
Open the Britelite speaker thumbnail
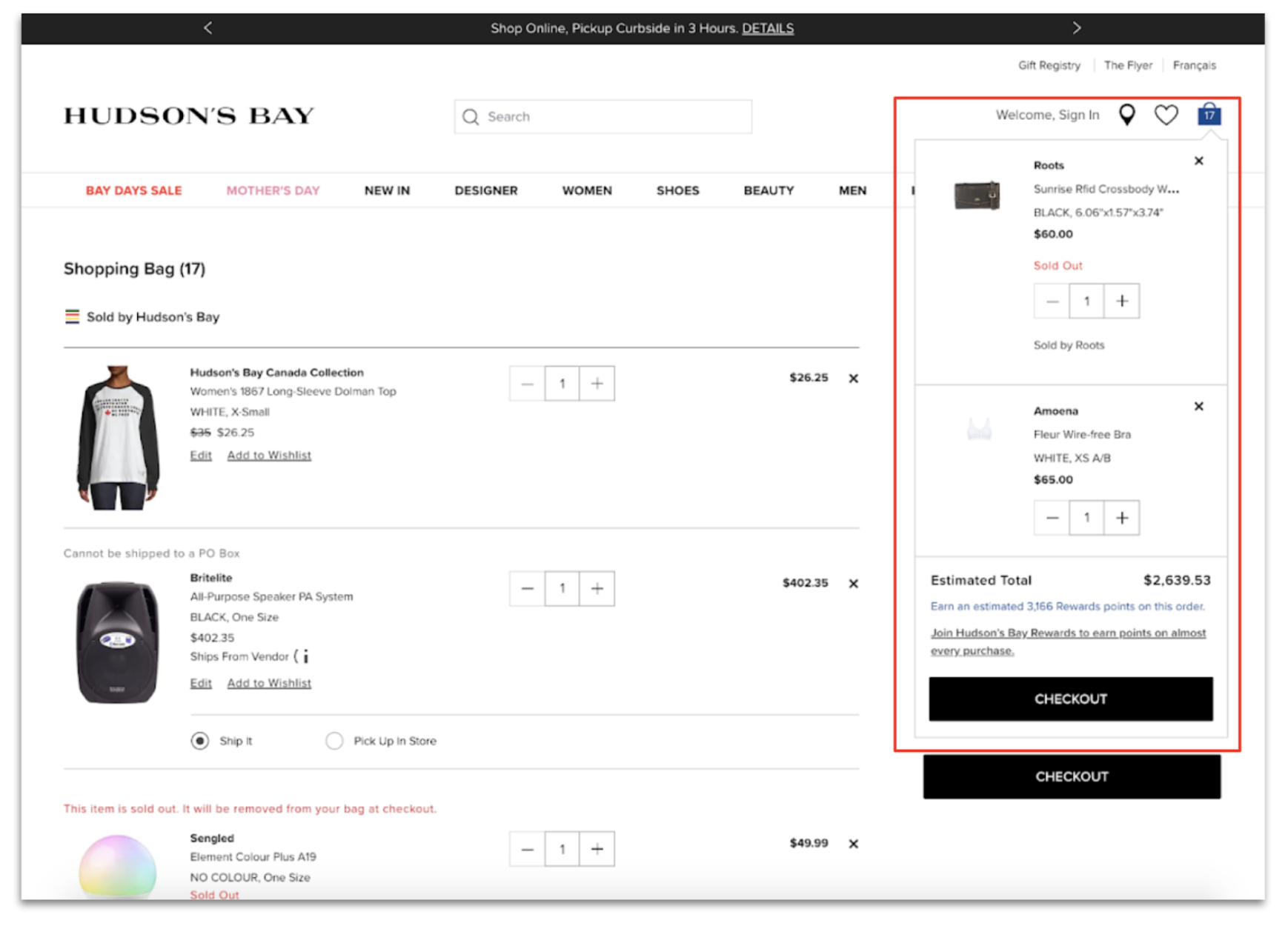[118, 642]
